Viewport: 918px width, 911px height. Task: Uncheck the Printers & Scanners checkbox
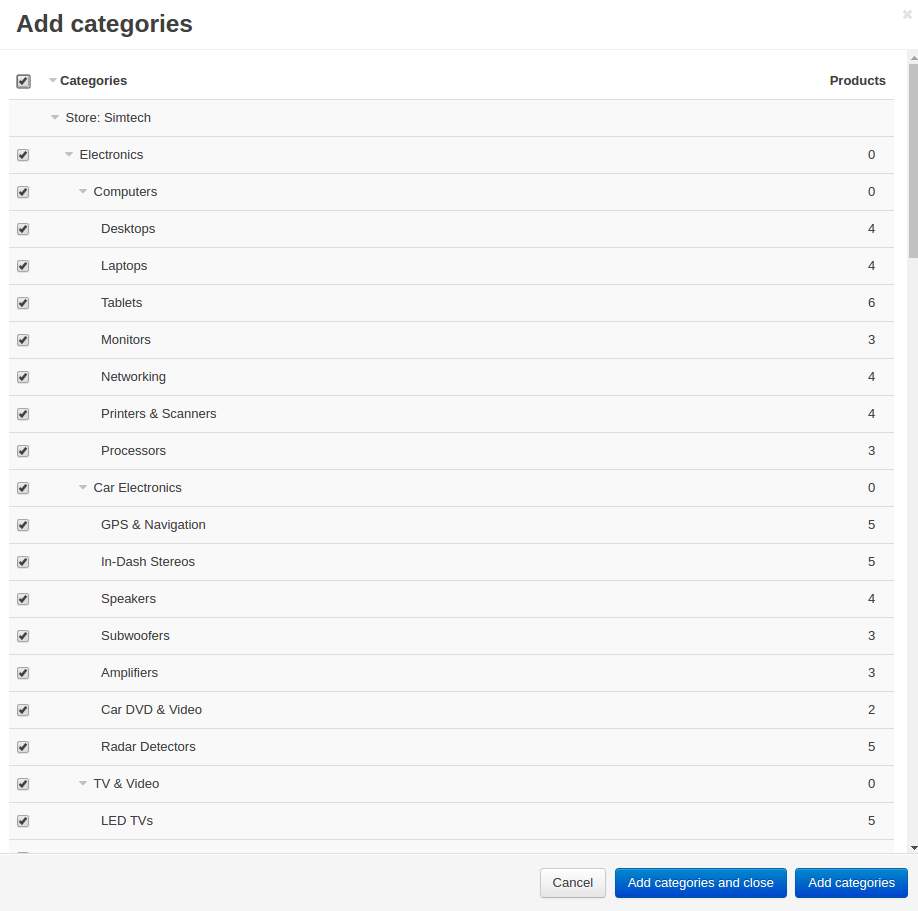point(23,414)
